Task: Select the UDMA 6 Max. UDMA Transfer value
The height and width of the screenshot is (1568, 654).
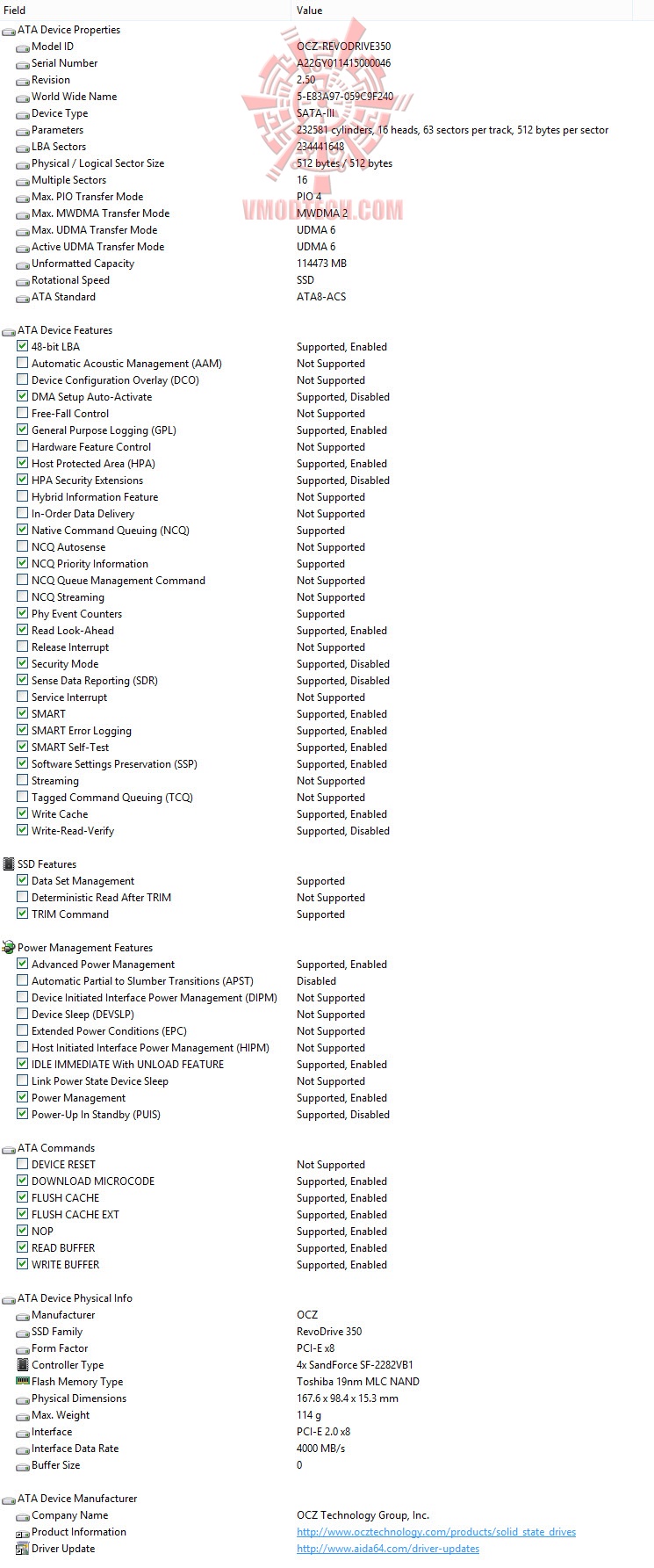Action: pyautogui.click(x=316, y=230)
